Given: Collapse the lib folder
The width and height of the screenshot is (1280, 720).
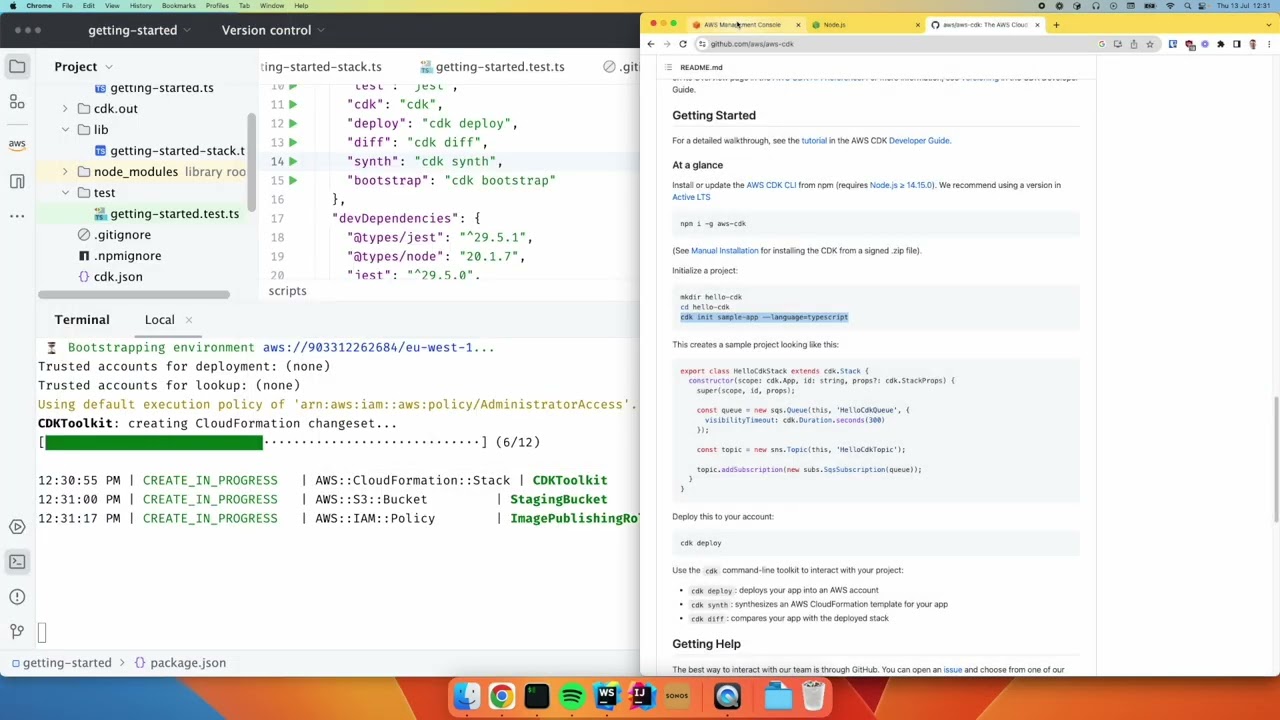Looking at the screenshot, I should [x=65, y=130].
